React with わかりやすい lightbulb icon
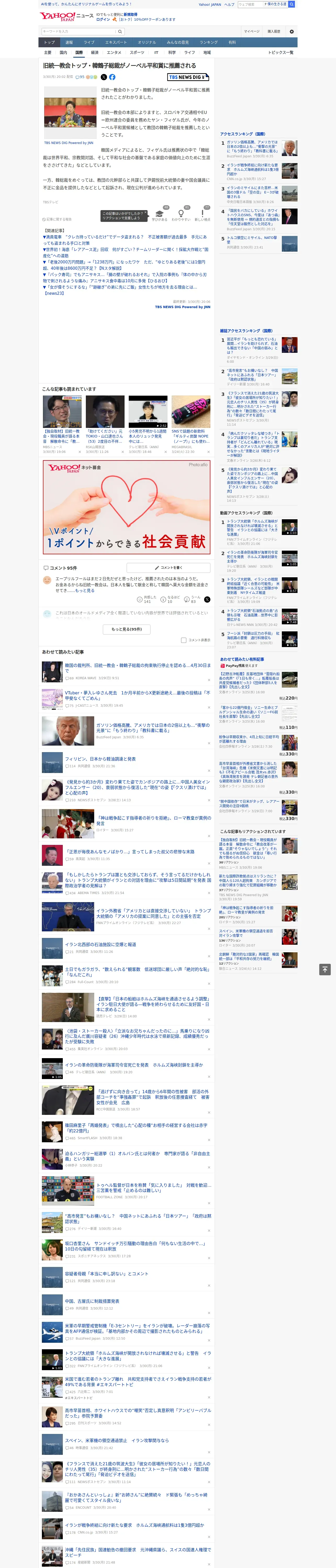This screenshot has height=1568, width=336. click(x=181, y=214)
